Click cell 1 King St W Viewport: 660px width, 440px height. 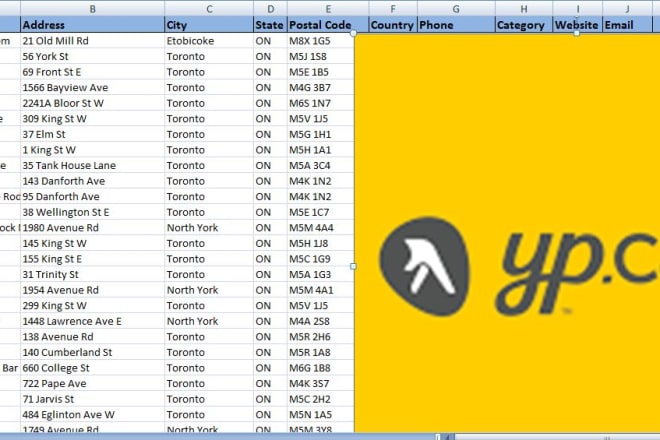92,150
